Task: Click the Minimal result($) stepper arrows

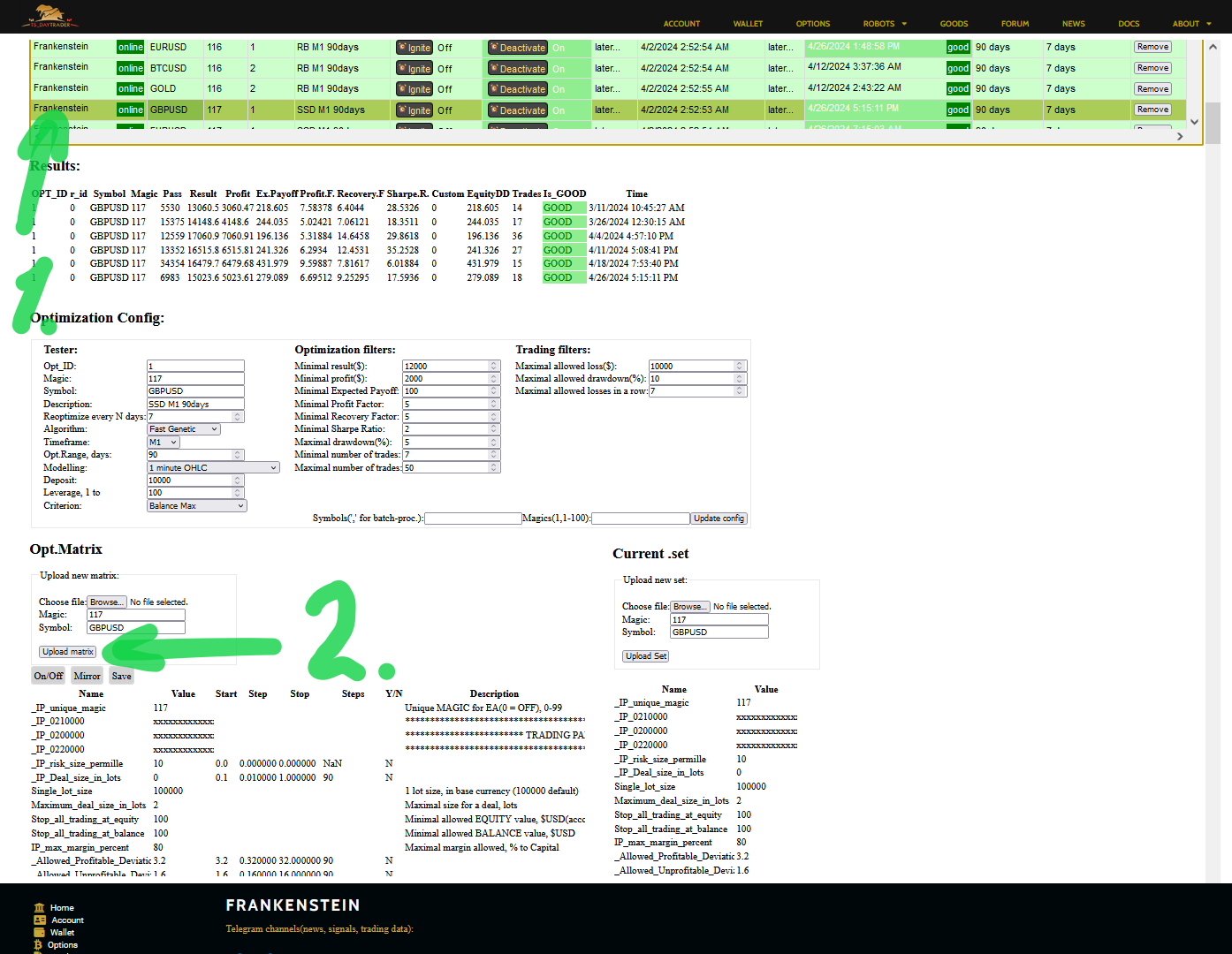Action: click(x=494, y=366)
